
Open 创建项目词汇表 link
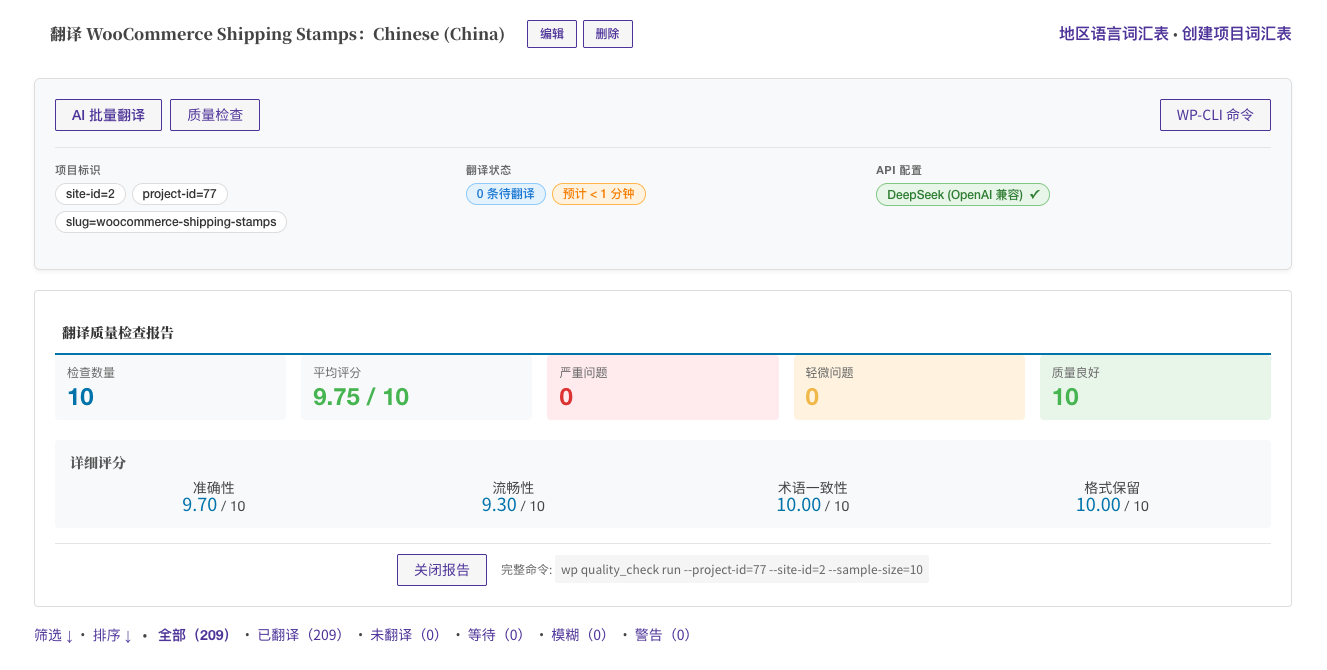pyautogui.click(x=1236, y=34)
